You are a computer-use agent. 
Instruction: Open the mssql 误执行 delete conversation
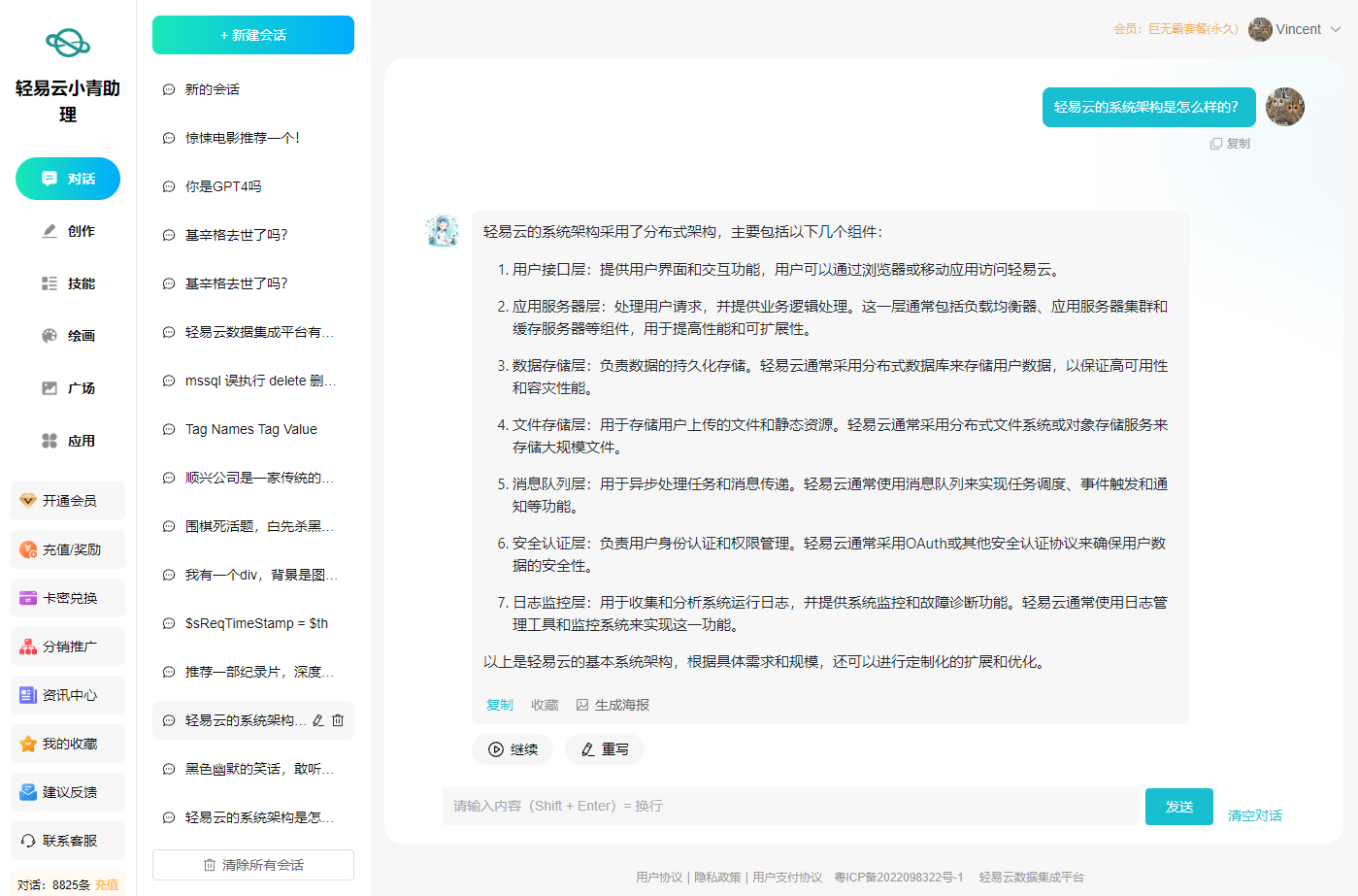tap(253, 381)
